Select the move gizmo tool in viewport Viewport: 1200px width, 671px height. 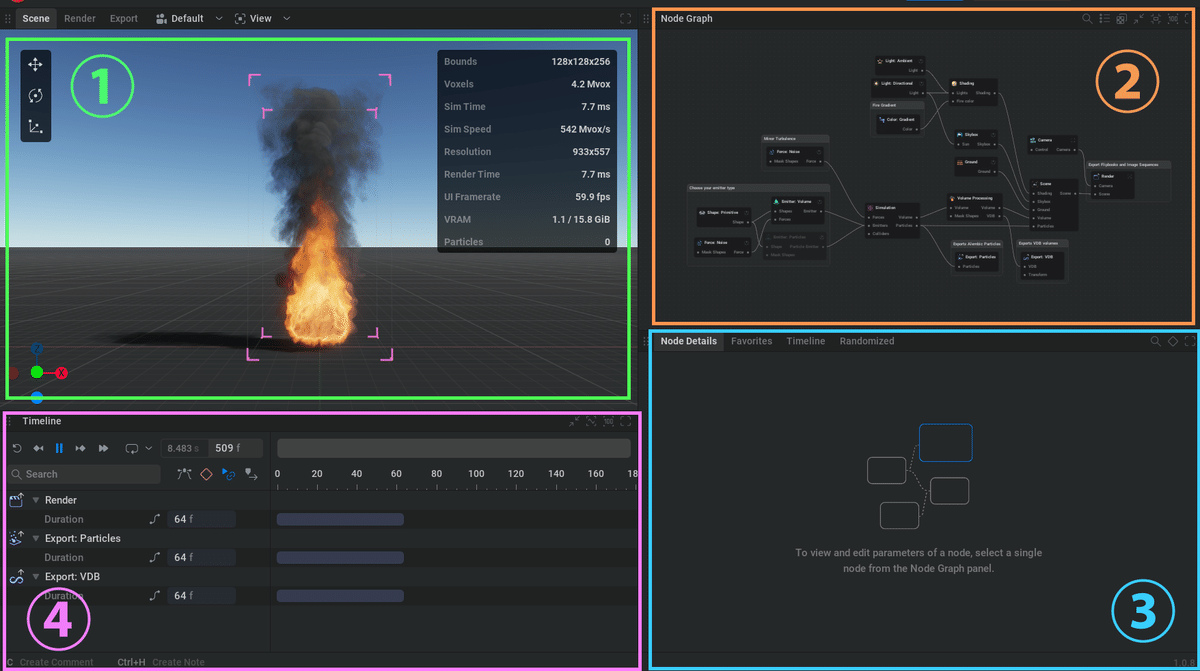click(x=35, y=64)
